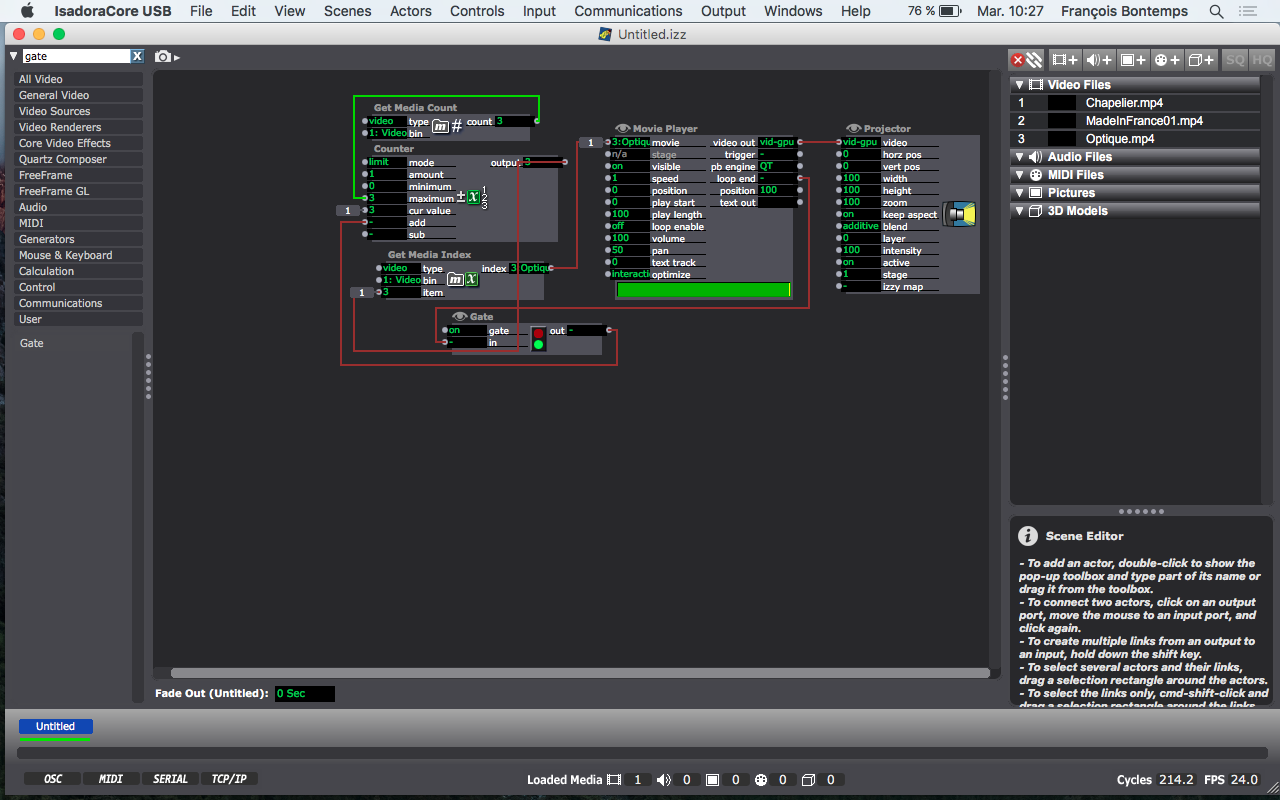Select the Generators category
Viewport: 1280px width, 800px height.
point(79,239)
